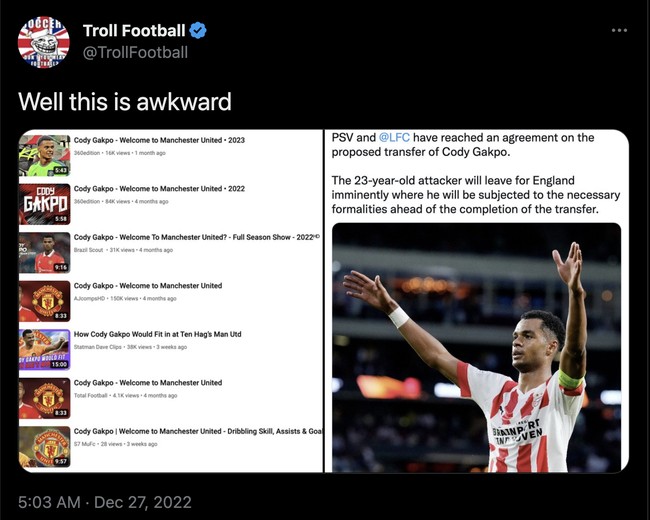The image size is (650, 520).
Task: Open 'Full Season Show - 2022' video title
Action: [196, 237]
